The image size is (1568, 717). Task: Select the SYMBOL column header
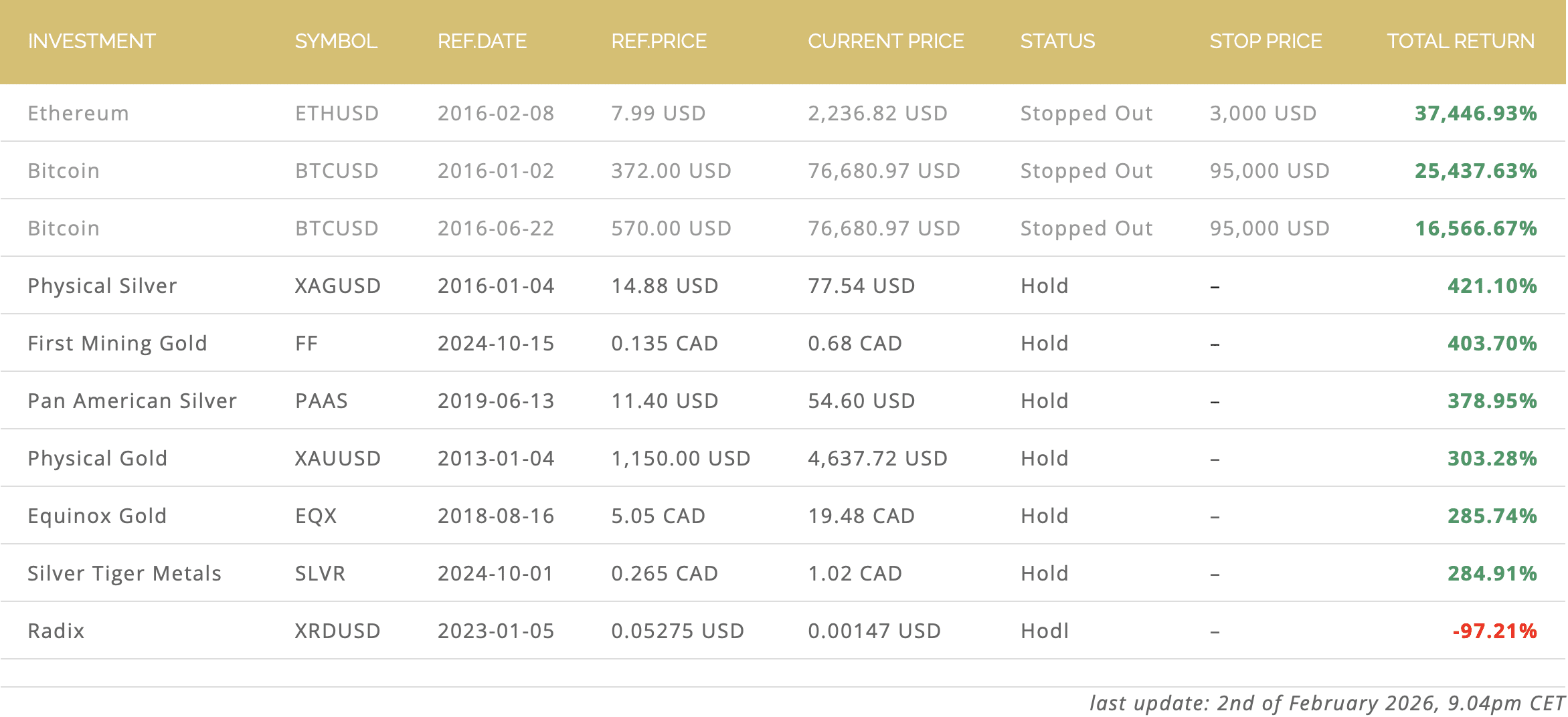(336, 41)
